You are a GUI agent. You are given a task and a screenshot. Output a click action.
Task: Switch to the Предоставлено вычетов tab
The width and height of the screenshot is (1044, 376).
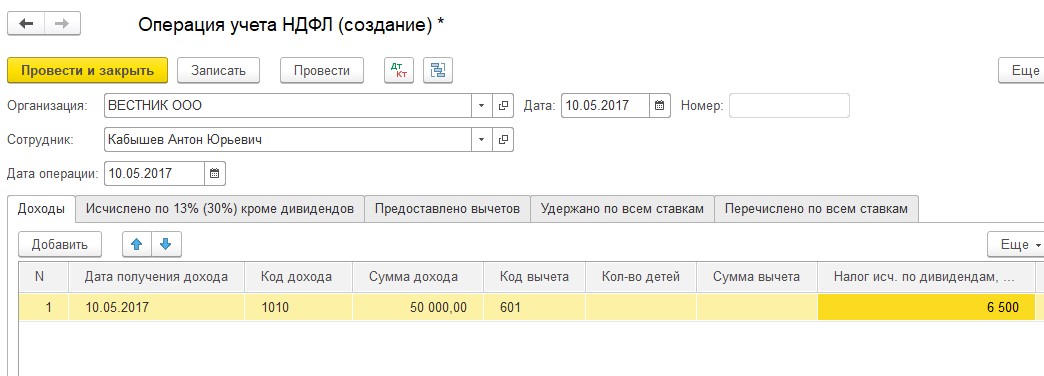[447, 209]
